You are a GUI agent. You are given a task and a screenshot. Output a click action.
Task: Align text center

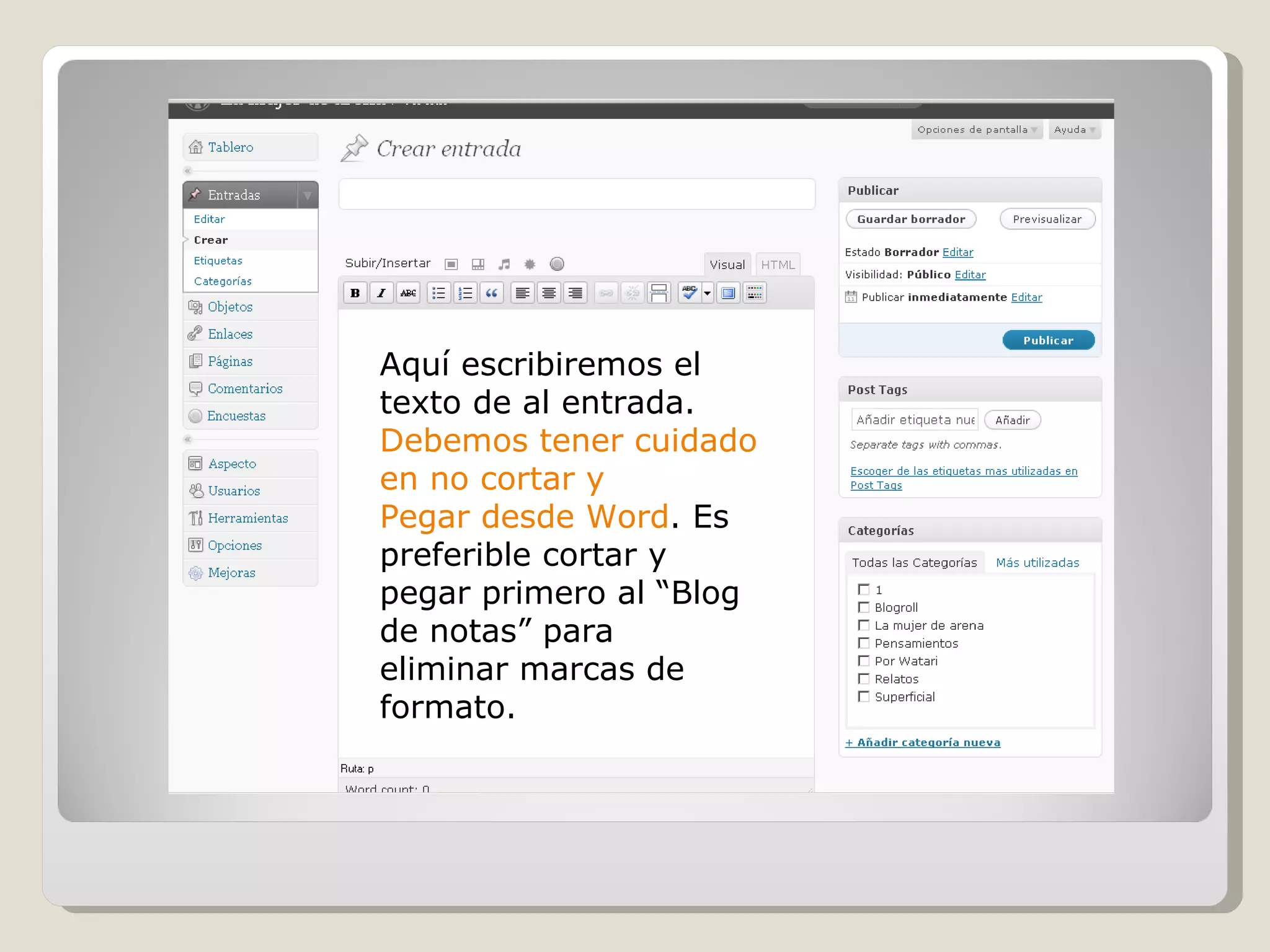[549, 293]
